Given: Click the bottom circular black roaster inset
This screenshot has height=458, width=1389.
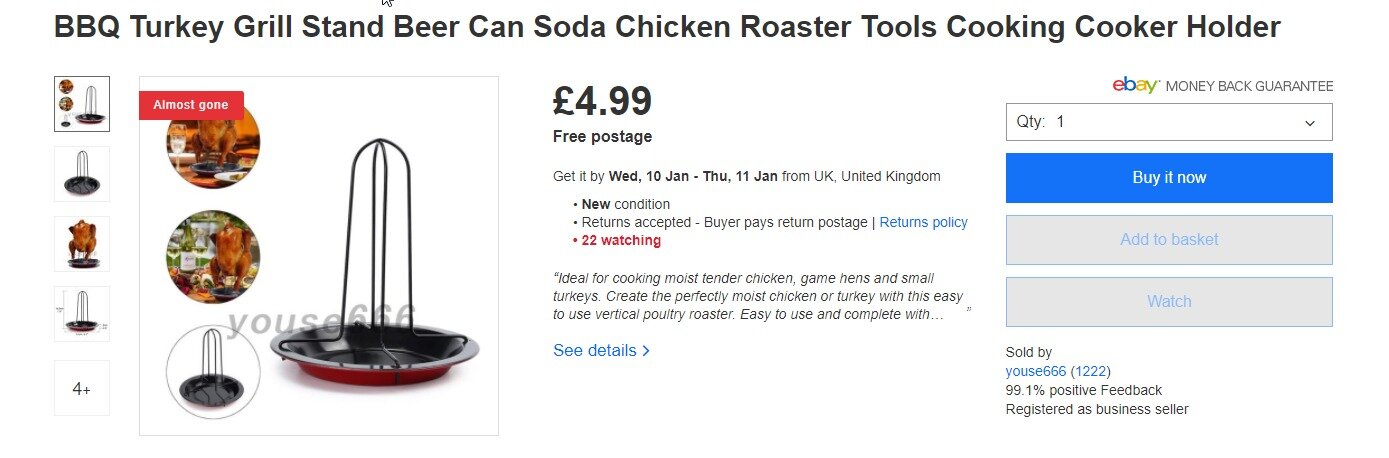Looking at the screenshot, I should tap(213, 371).
